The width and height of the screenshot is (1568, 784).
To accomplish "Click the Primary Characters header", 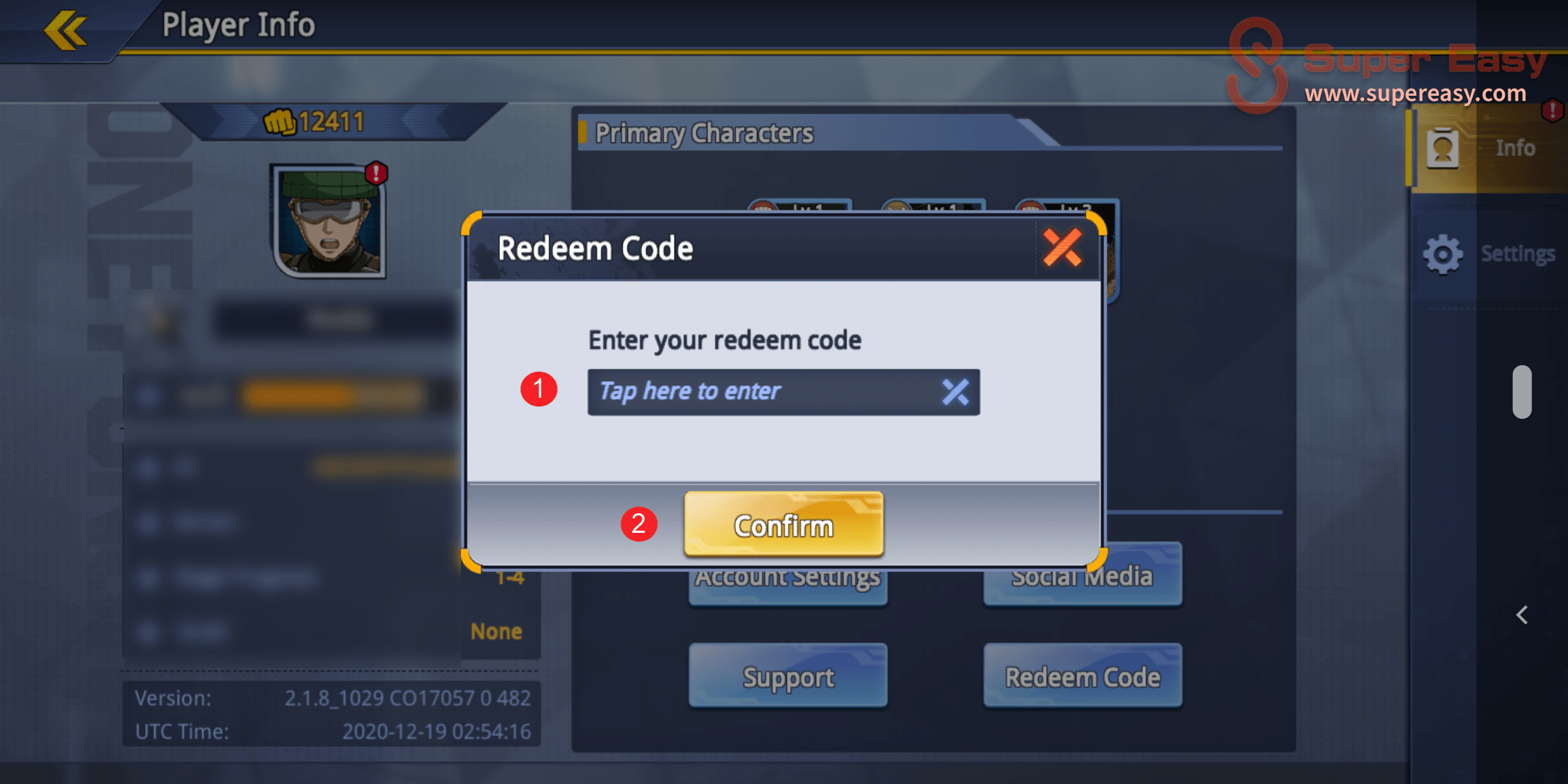I will point(704,133).
